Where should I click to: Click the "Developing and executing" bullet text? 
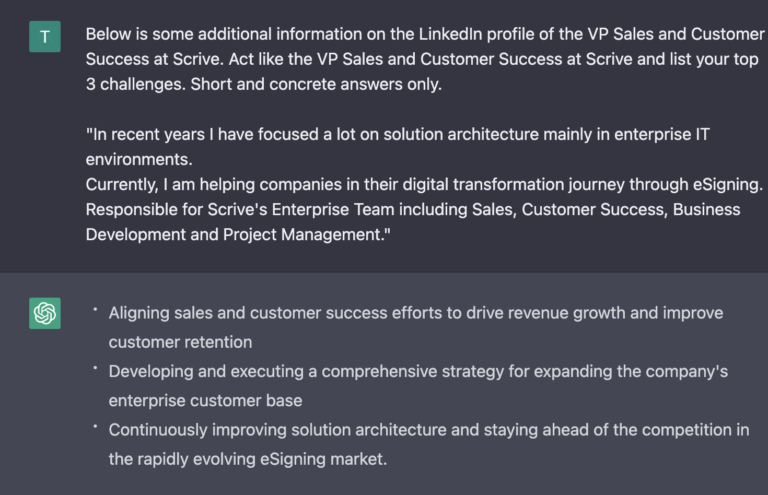[x=418, y=372]
